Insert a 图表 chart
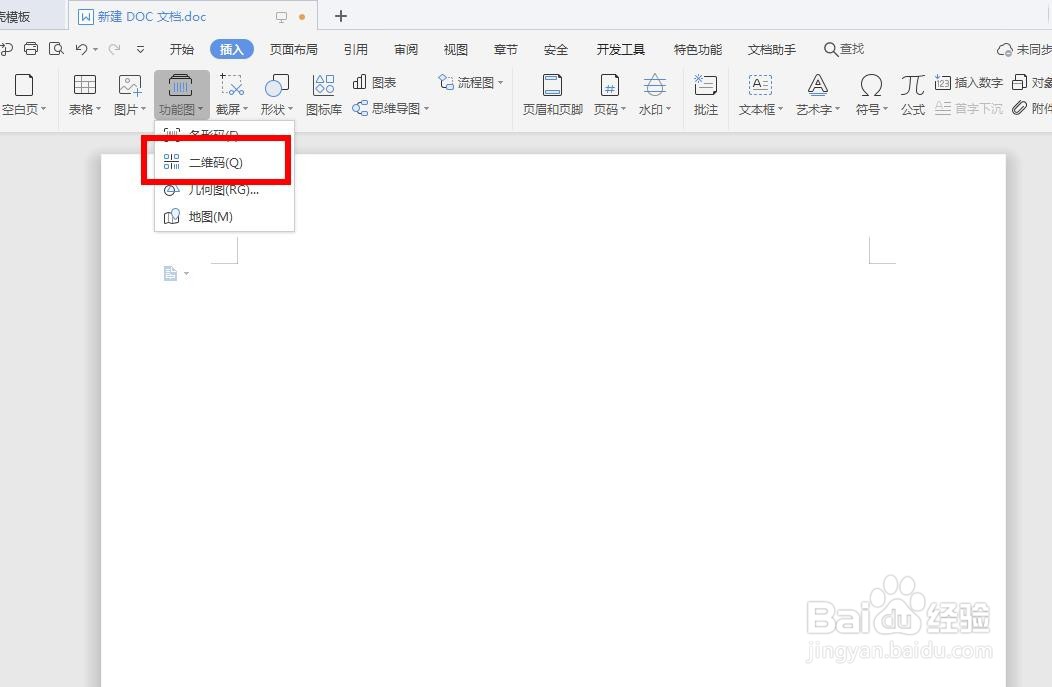 click(x=374, y=82)
